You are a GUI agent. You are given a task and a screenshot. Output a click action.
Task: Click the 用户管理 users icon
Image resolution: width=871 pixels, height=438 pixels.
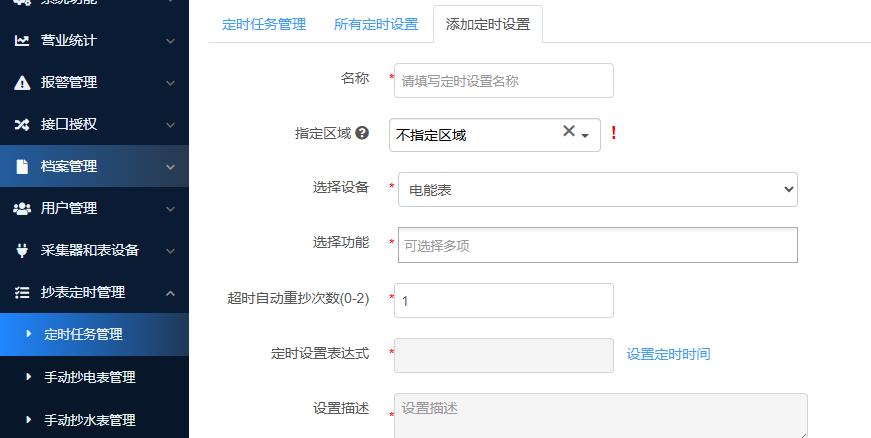(22, 209)
